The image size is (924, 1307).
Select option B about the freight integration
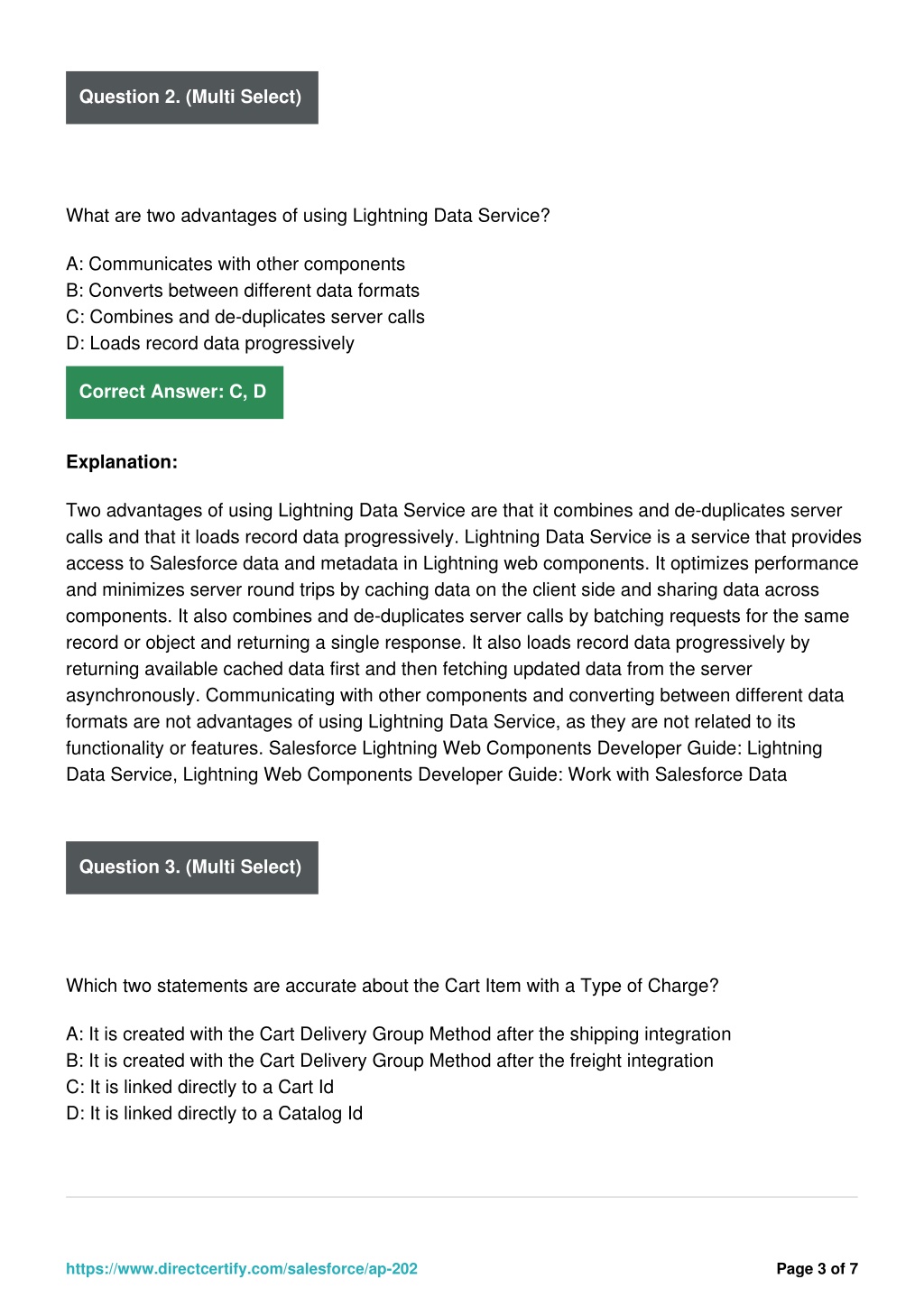pos(390,1061)
